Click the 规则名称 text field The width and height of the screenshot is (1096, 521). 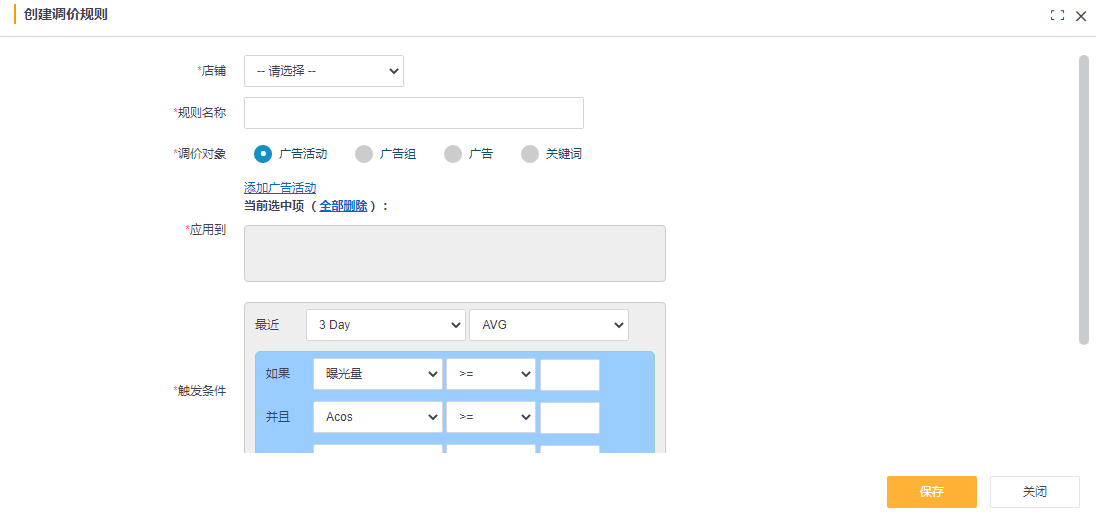413,113
